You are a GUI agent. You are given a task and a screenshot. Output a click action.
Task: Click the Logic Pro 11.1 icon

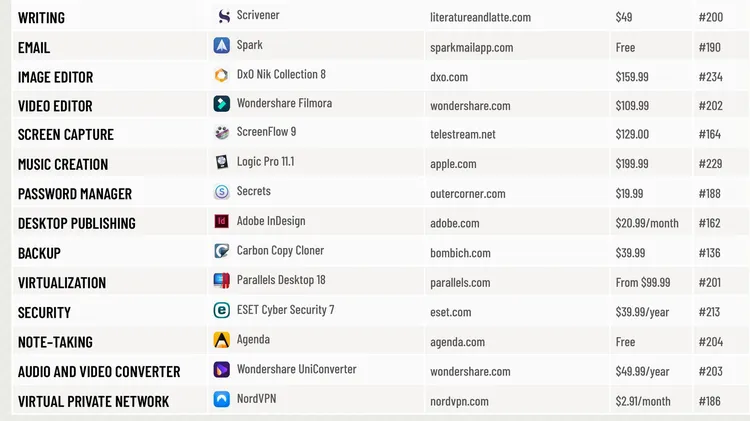pos(222,162)
